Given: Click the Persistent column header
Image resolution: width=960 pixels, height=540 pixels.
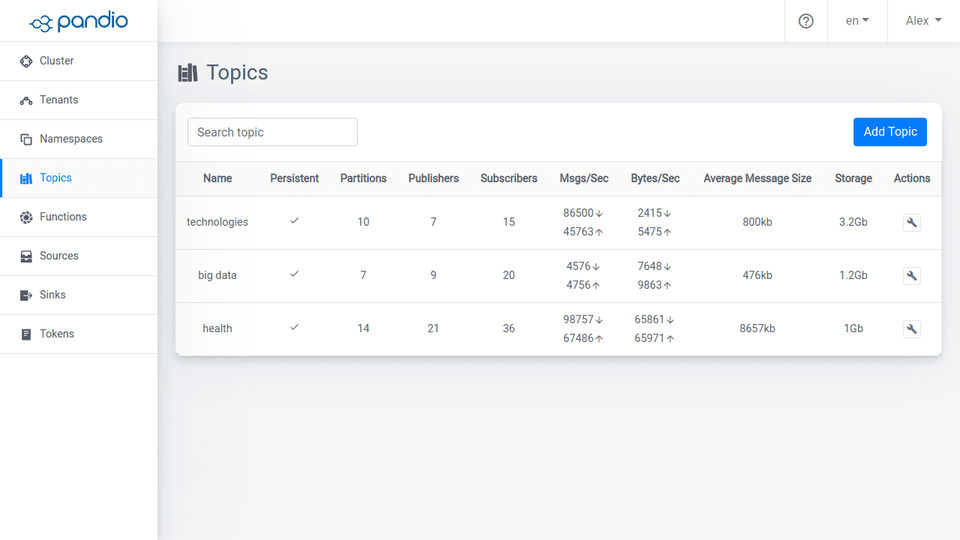Looking at the screenshot, I should tap(294, 178).
